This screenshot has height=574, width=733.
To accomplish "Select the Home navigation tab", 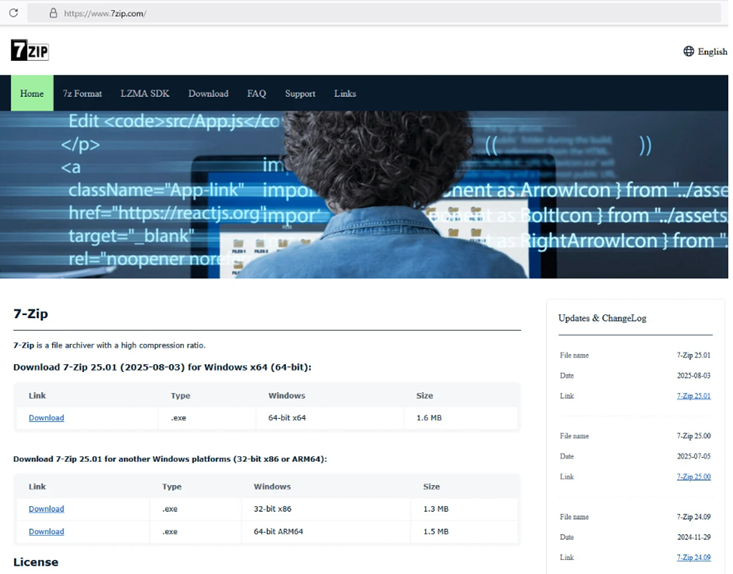I will (x=32, y=93).
